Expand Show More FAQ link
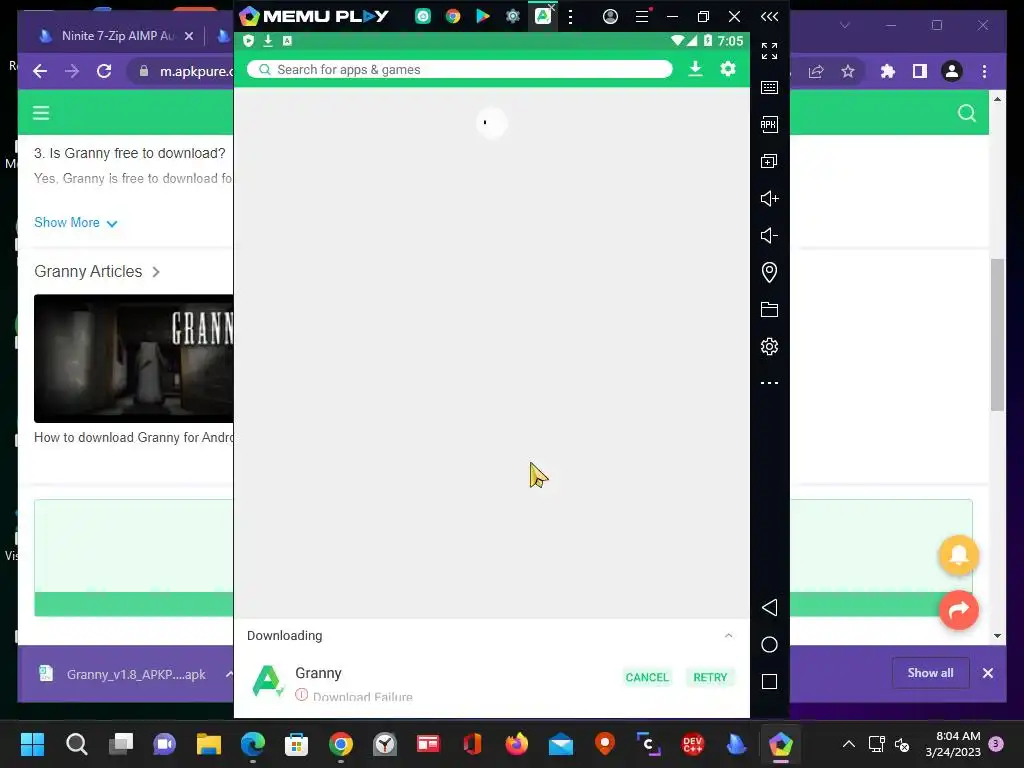 (76, 223)
